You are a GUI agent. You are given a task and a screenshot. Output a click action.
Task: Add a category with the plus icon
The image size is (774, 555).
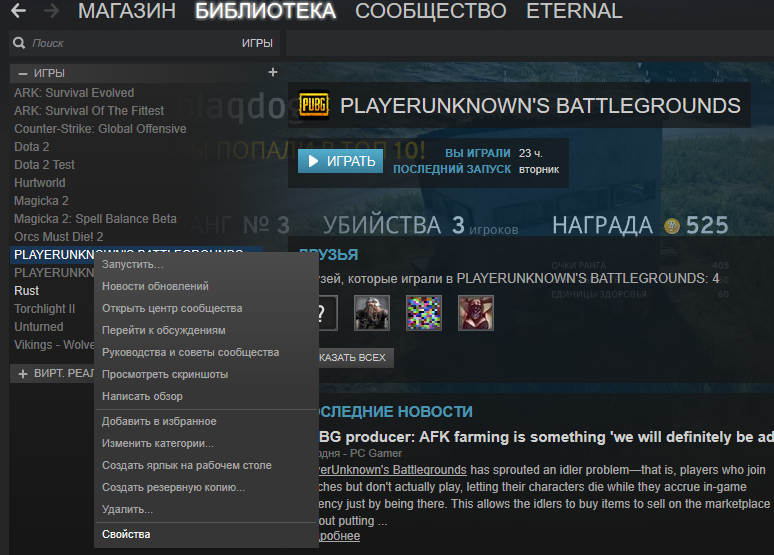pyautogui.click(x=272, y=73)
